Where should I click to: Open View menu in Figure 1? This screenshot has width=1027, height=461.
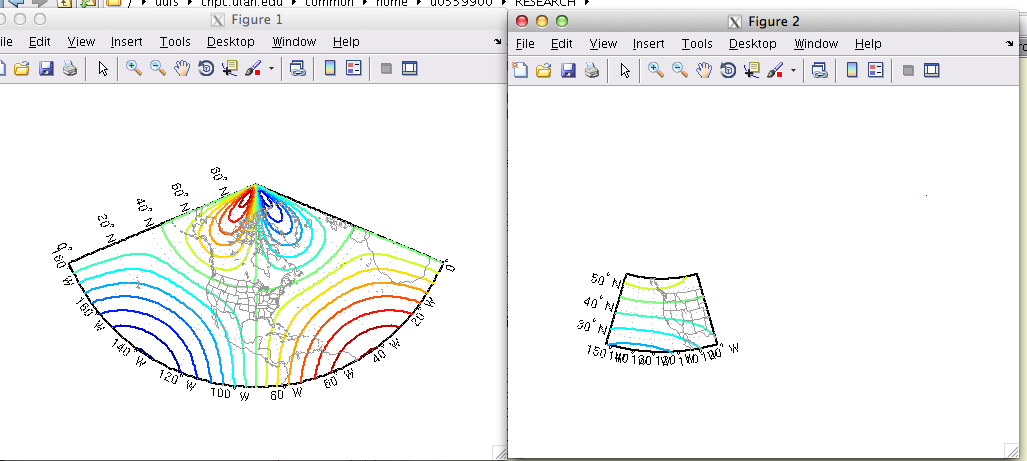(x=81, y=41)
